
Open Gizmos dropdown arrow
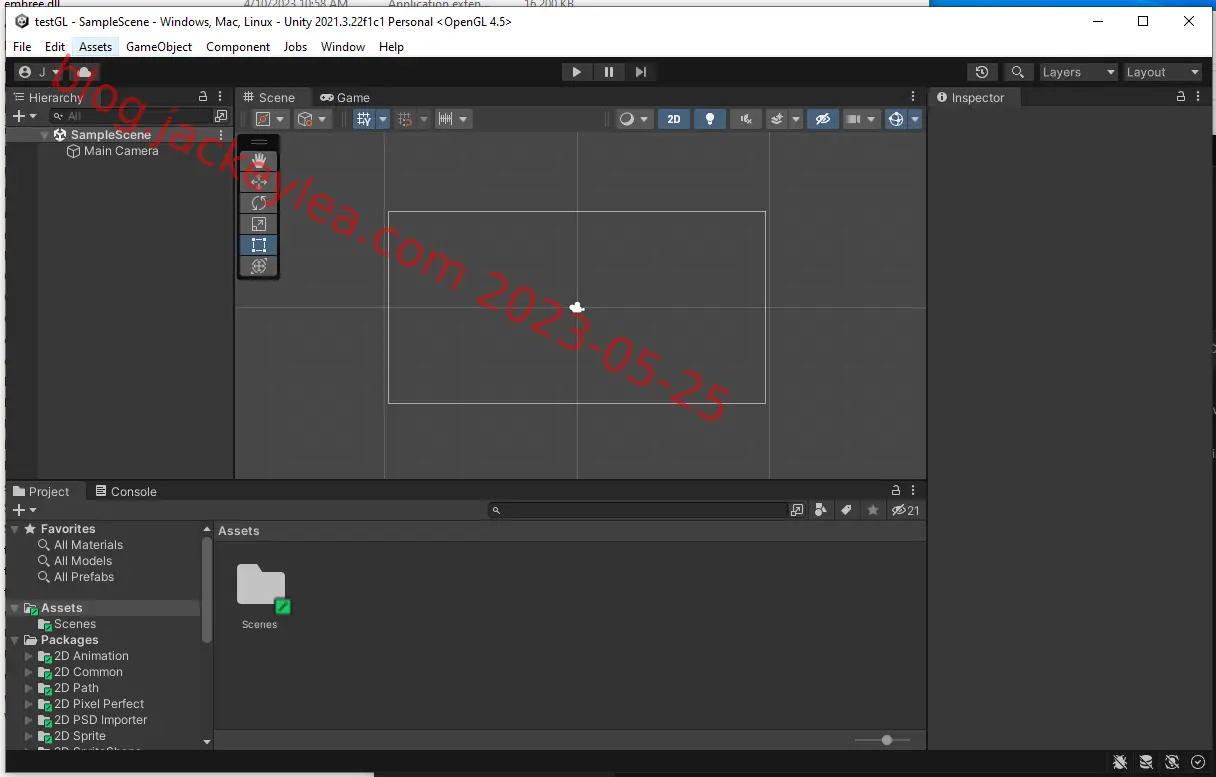[x=915, y=119]
